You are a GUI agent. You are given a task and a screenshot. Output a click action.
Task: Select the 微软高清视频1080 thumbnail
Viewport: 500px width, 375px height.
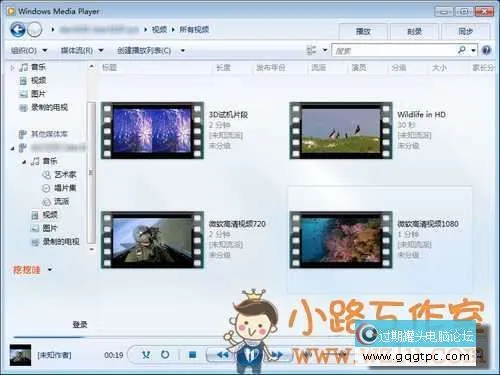pos(341,240)
